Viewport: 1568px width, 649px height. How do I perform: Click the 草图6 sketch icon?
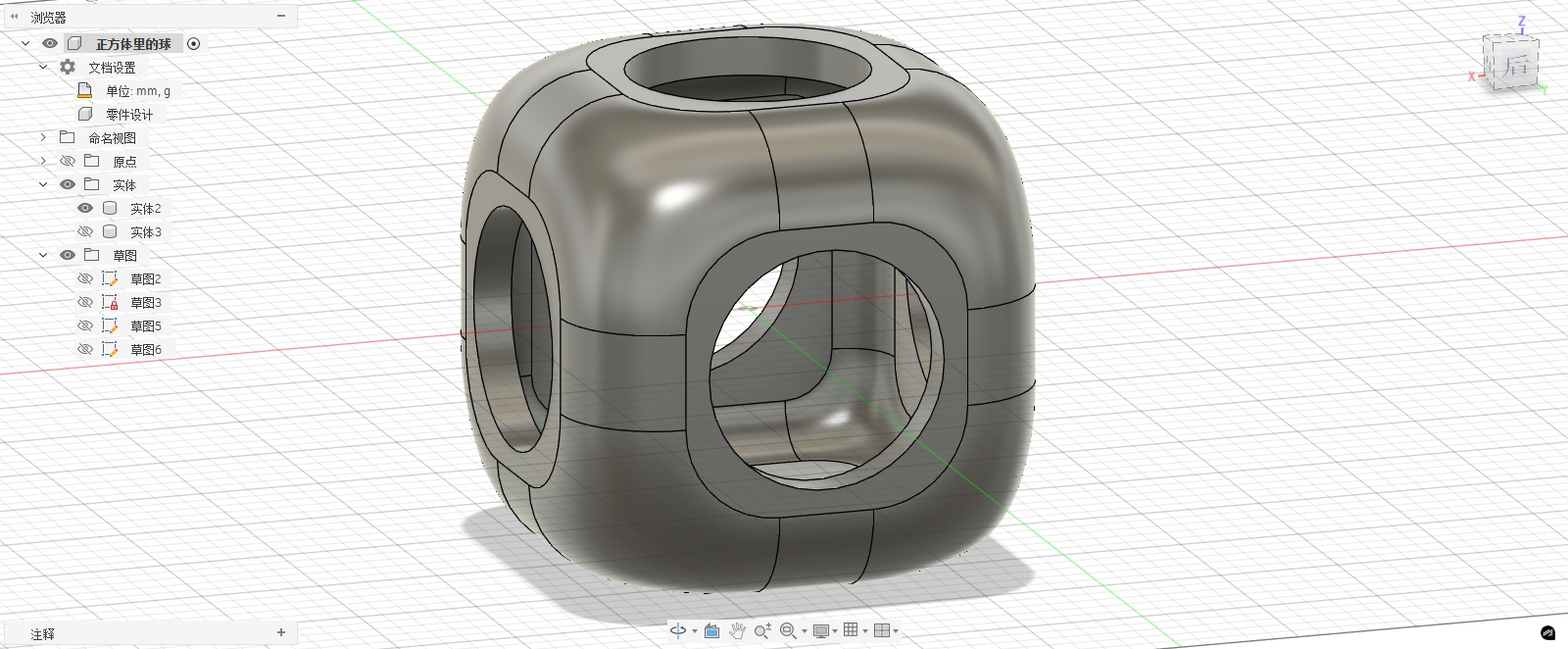tap(110, 349)
